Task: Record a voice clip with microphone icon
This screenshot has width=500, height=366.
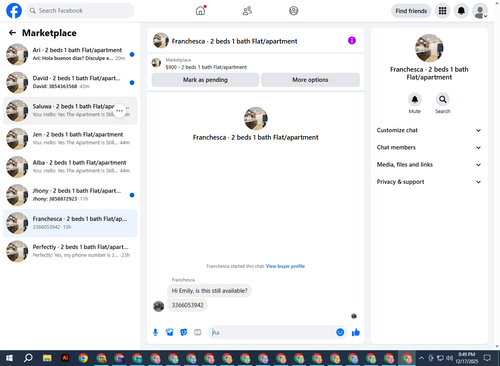Action: coord(155,332)
